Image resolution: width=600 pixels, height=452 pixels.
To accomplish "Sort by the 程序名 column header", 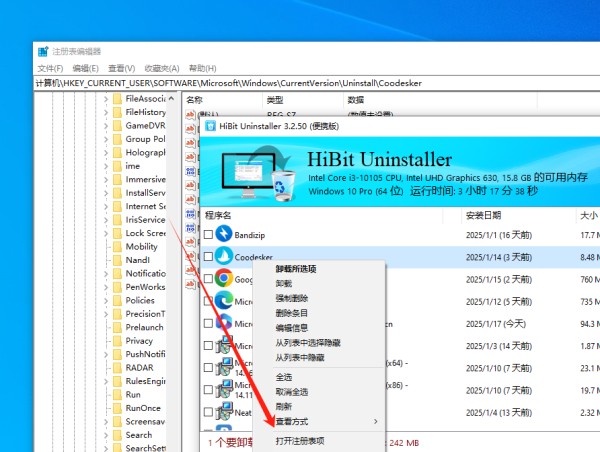I will tap(218, 215).
